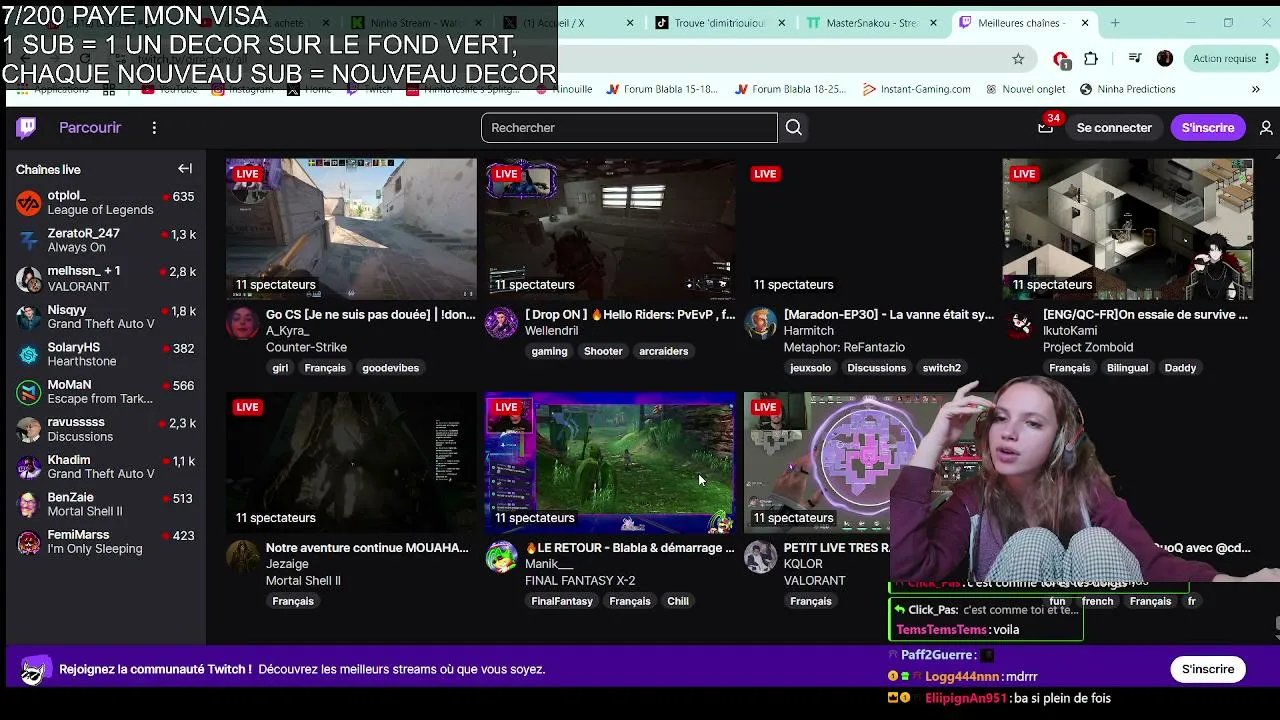Image resolution: width=1280 pixels, height=720 pixels.
Task: Select the 'girl' tag on A_Kyra_'s card
Action: point(280,368)
